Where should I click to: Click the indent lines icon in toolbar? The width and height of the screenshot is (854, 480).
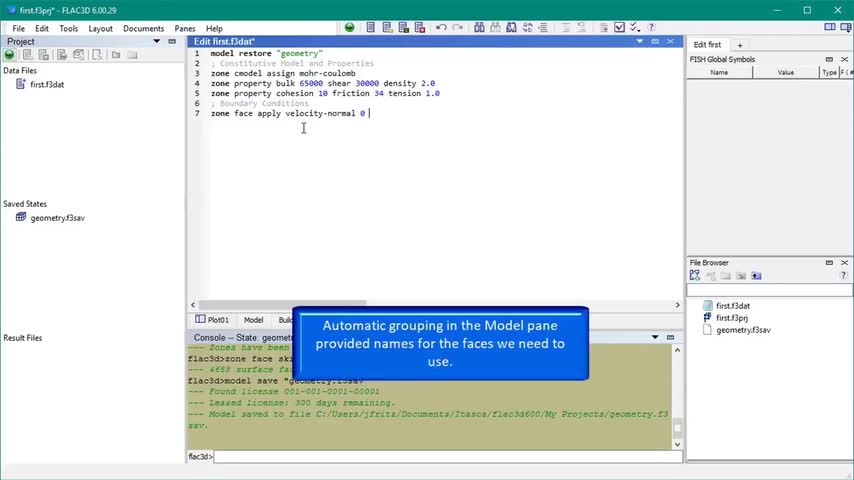pyautogui.click(x=543, y=27)
